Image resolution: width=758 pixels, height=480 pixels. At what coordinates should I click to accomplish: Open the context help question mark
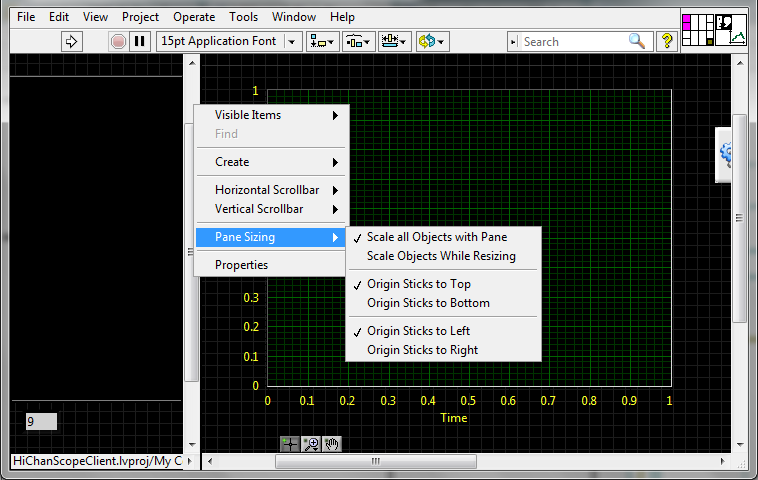pos(667,41)
